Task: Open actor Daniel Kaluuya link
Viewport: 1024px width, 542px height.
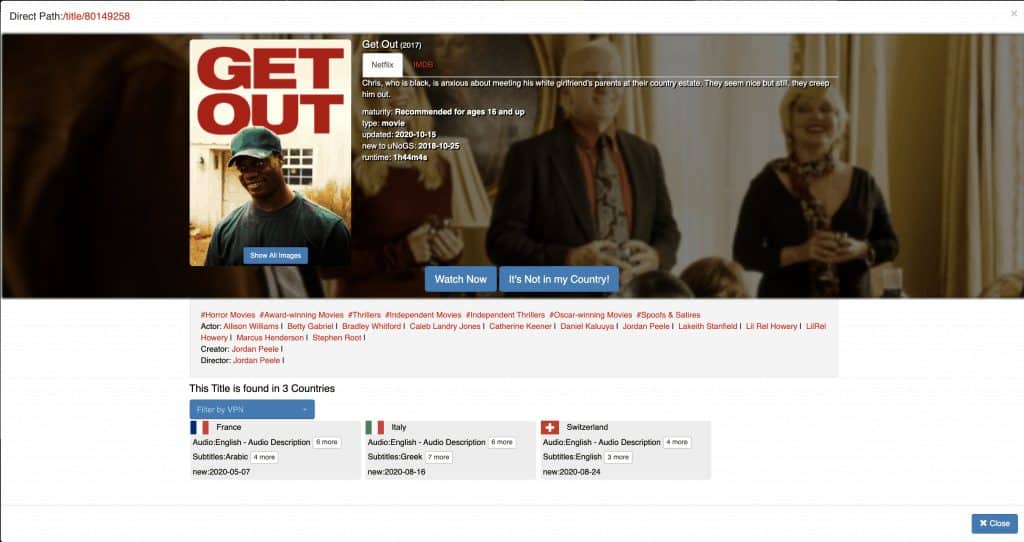Action: point(587,326)
